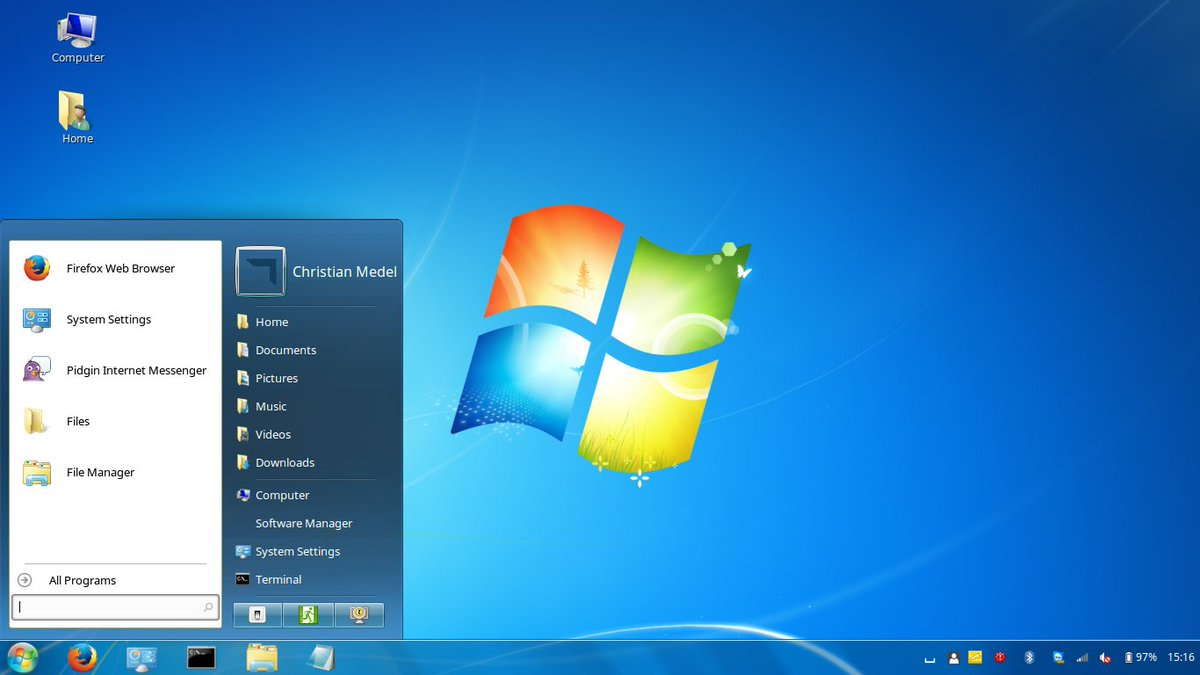Launch Software Manager
This screenshot has width=1200, height=675.
coord(306,524)
